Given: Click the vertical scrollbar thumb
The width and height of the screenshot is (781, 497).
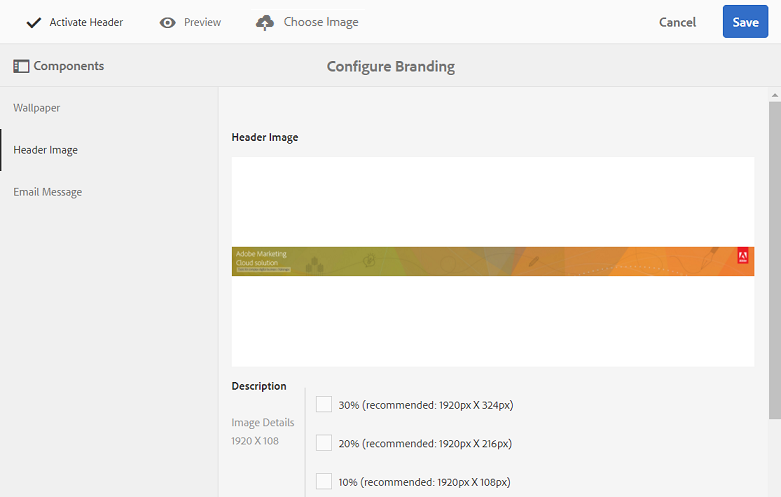Looking at the screenshot, I should point(775,260).
